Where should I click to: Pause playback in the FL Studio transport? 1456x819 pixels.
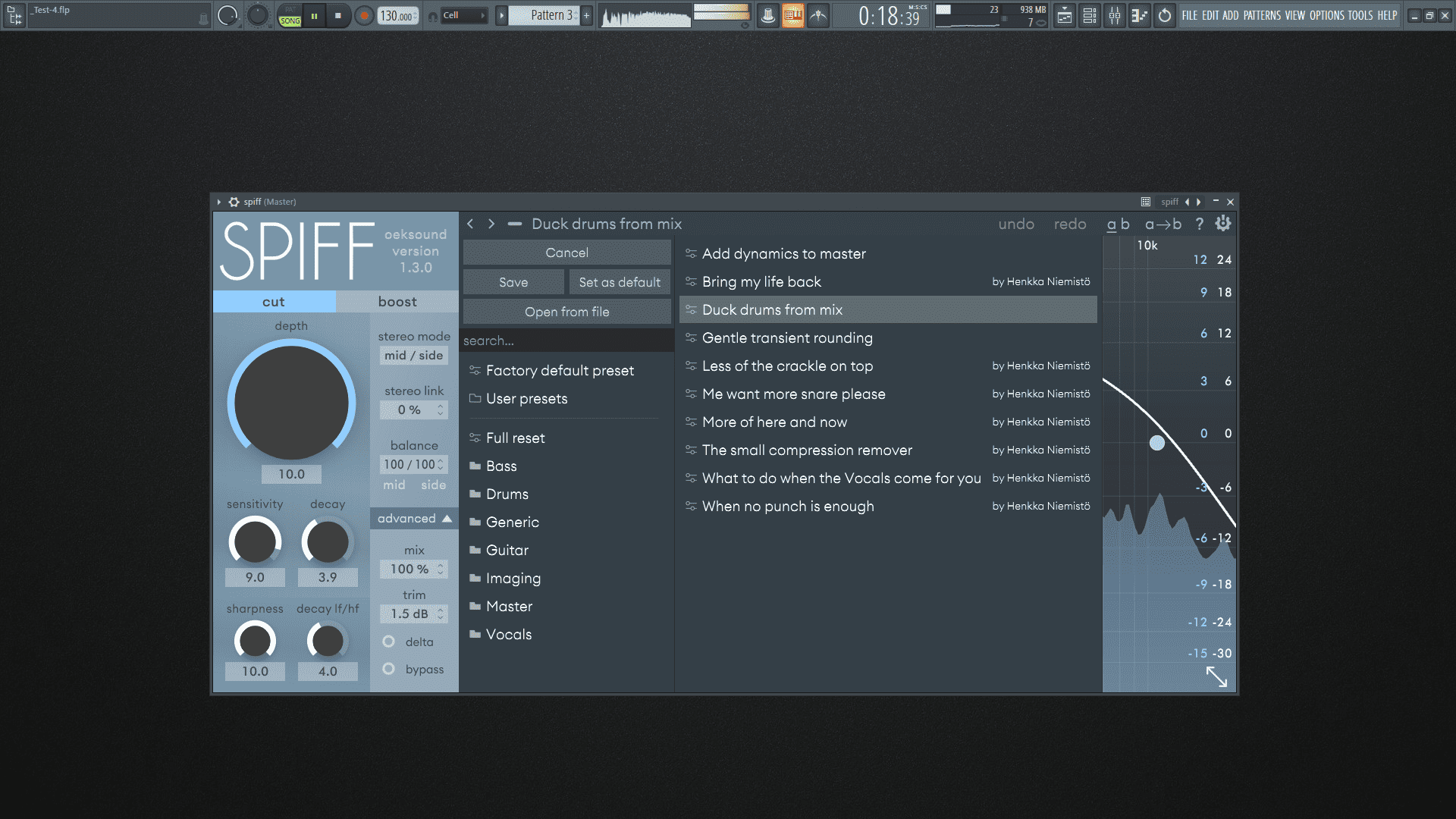314,15
